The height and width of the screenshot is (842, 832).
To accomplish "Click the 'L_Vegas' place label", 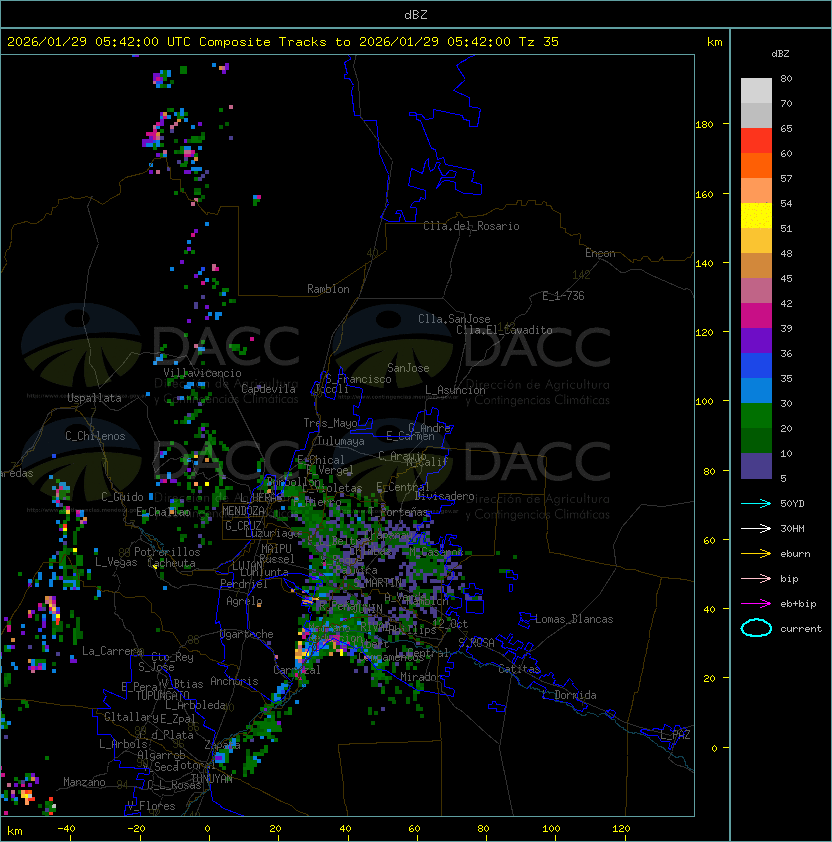I will click(116, 562).
